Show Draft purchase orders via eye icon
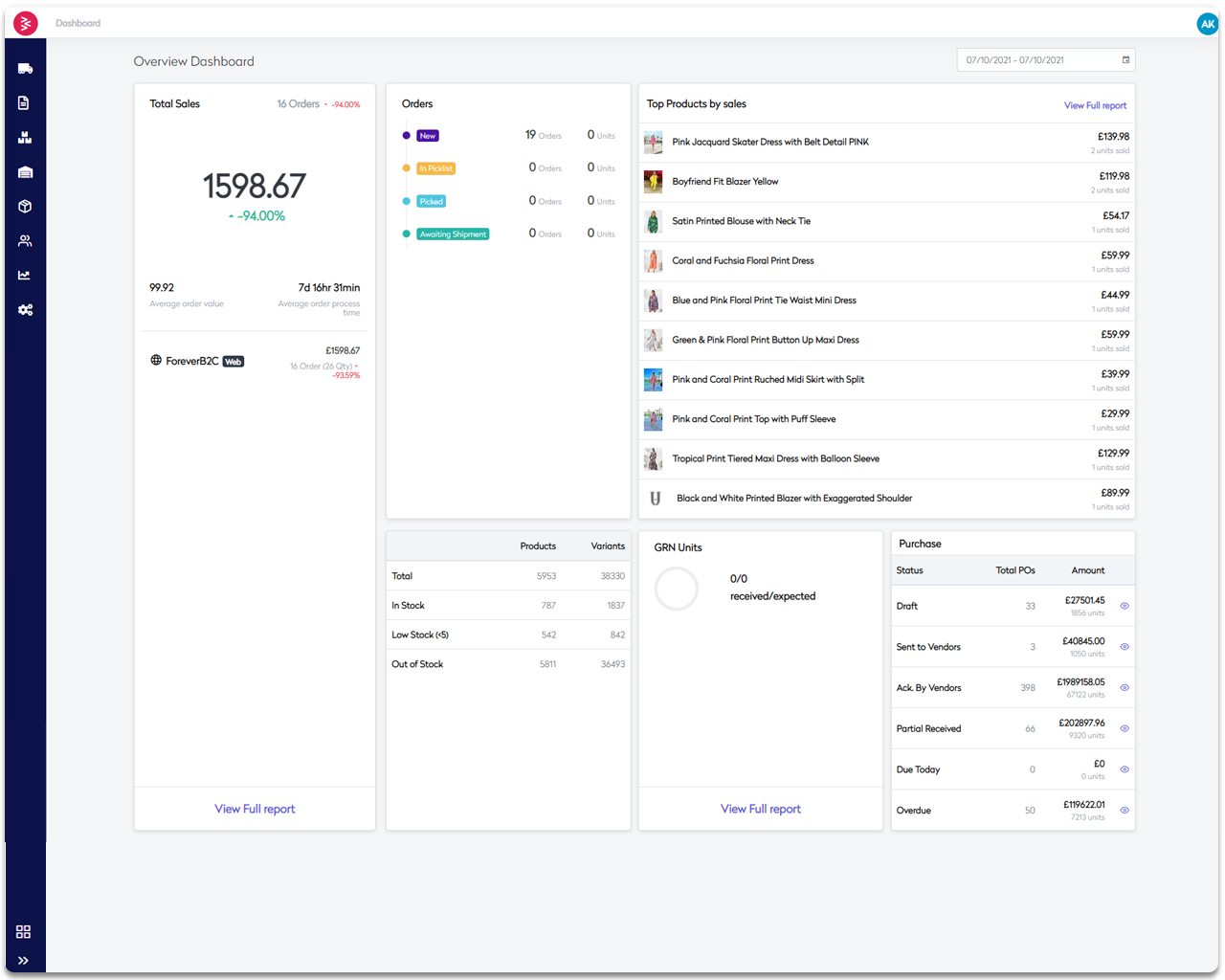The image size is (1225, 980). pyautogui.click(x=1125, y=606)
